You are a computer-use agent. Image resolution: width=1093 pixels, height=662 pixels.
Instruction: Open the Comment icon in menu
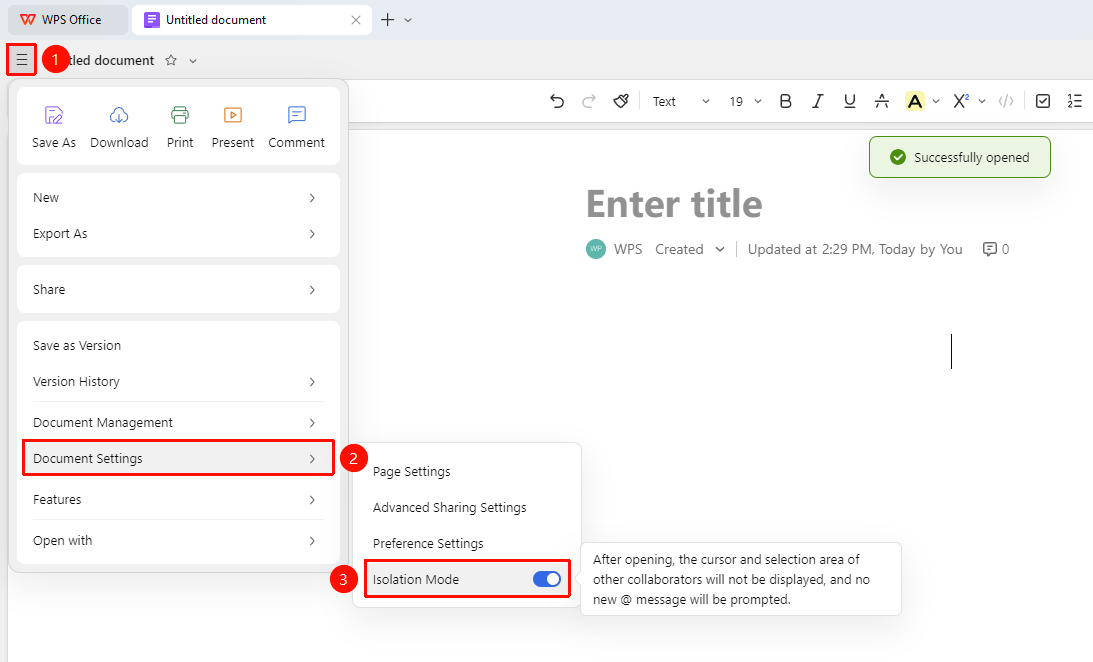pyautogui.click(x=297, y=115)
